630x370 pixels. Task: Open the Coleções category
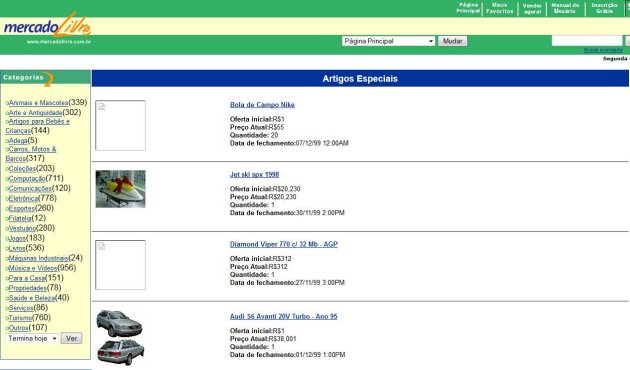pyautogui.click(x=22, y=169)
